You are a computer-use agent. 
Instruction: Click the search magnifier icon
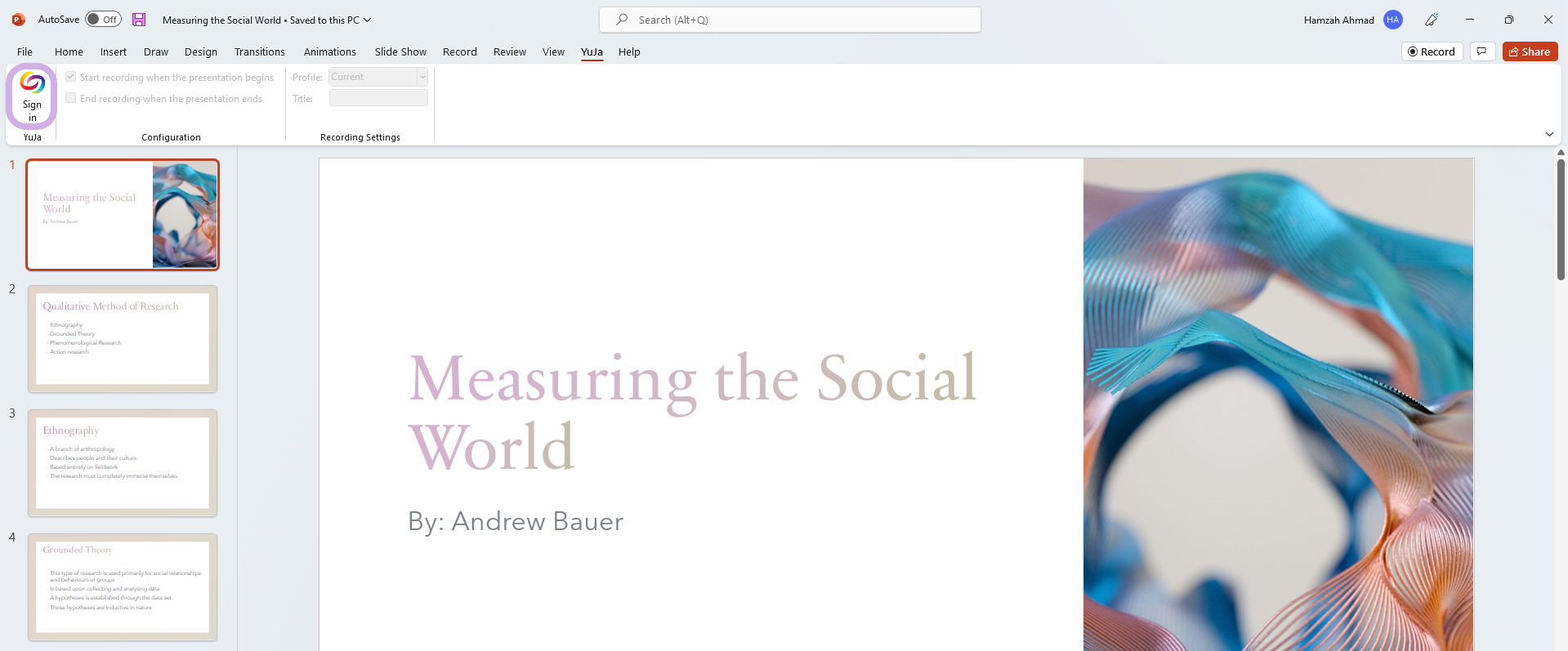click(x=623, y=20)
